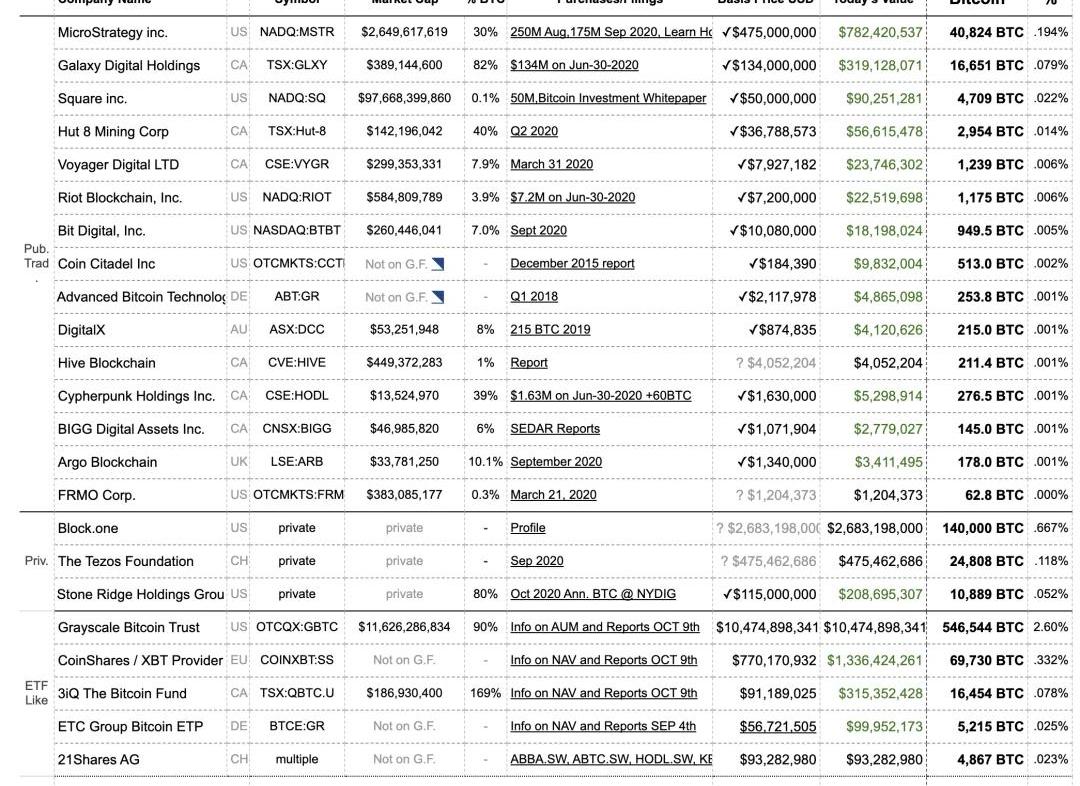Viewport: 1080px width, 786px height.
Task: Click the '40,824 BTC' holdings value
Action: [986, 32]
